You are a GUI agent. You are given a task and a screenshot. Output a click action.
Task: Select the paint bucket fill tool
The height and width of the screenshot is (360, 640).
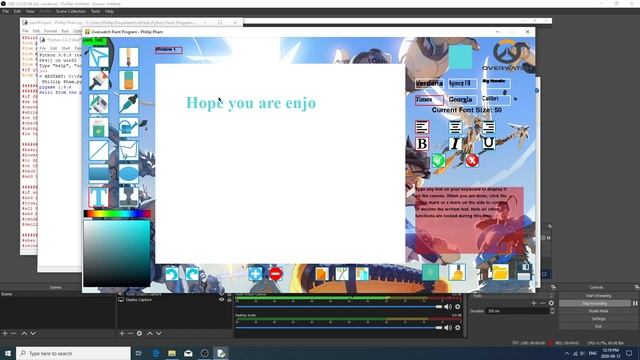[x=99, y=104]
